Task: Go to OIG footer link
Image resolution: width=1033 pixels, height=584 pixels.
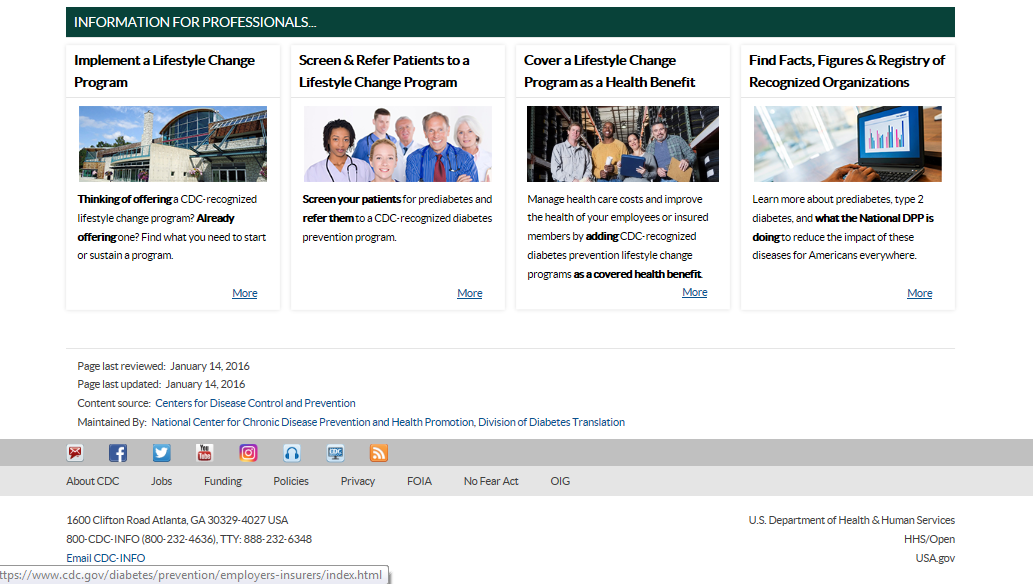Action: click(x=560, y=481)
